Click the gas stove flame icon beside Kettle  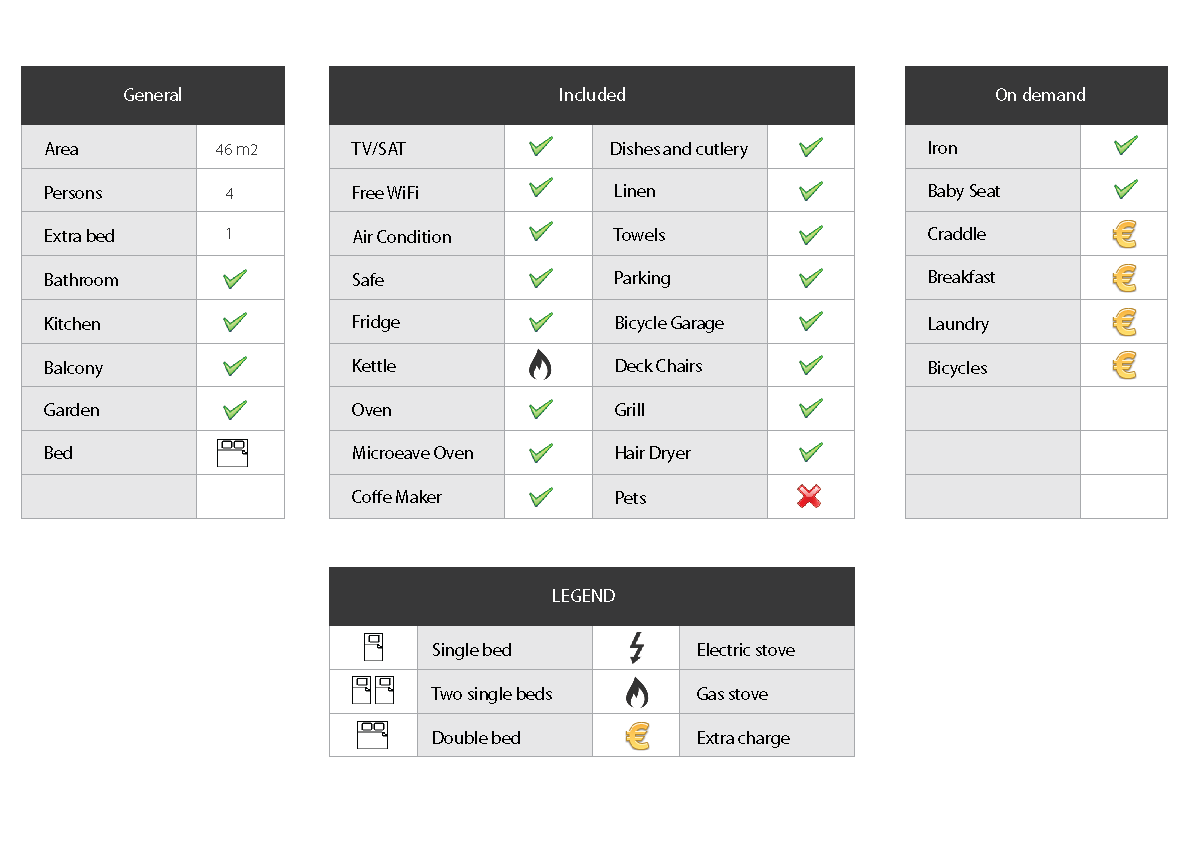point(540,365)
